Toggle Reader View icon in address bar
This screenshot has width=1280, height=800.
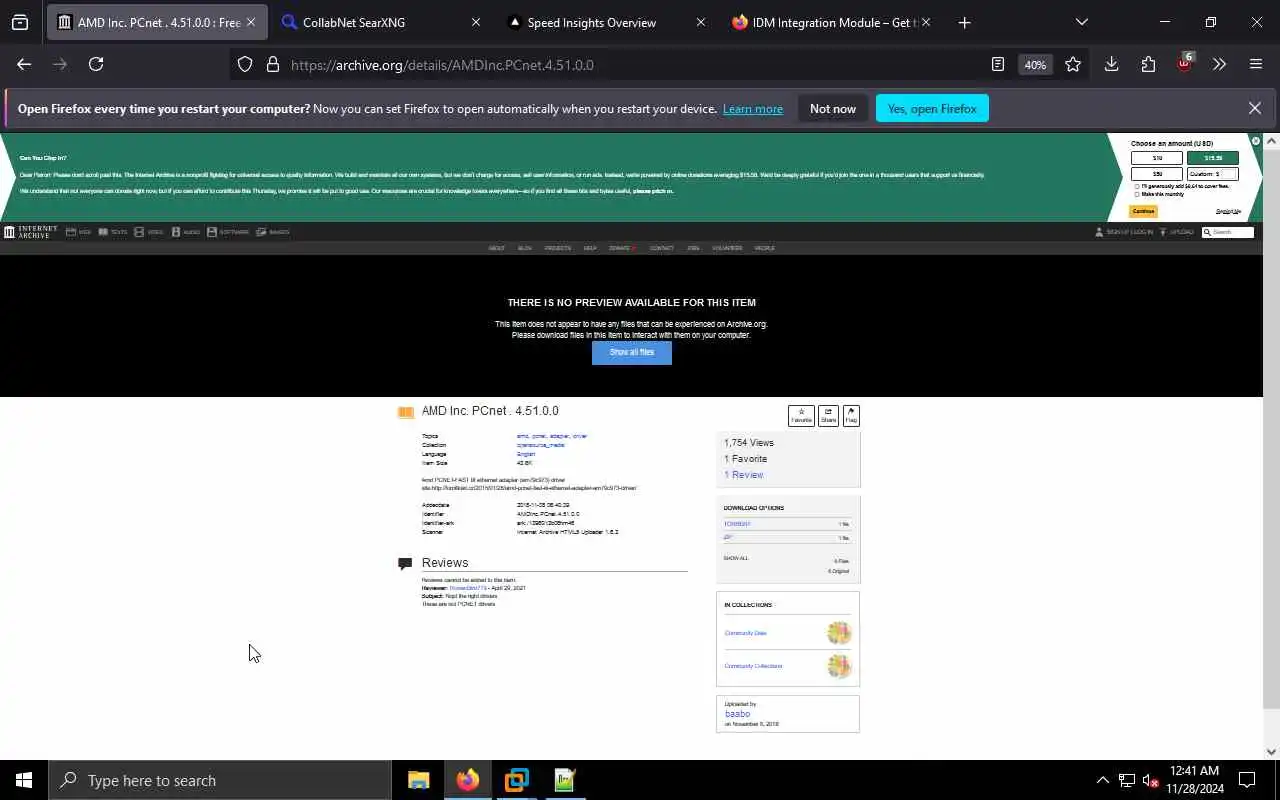click(x=997, y=64)
